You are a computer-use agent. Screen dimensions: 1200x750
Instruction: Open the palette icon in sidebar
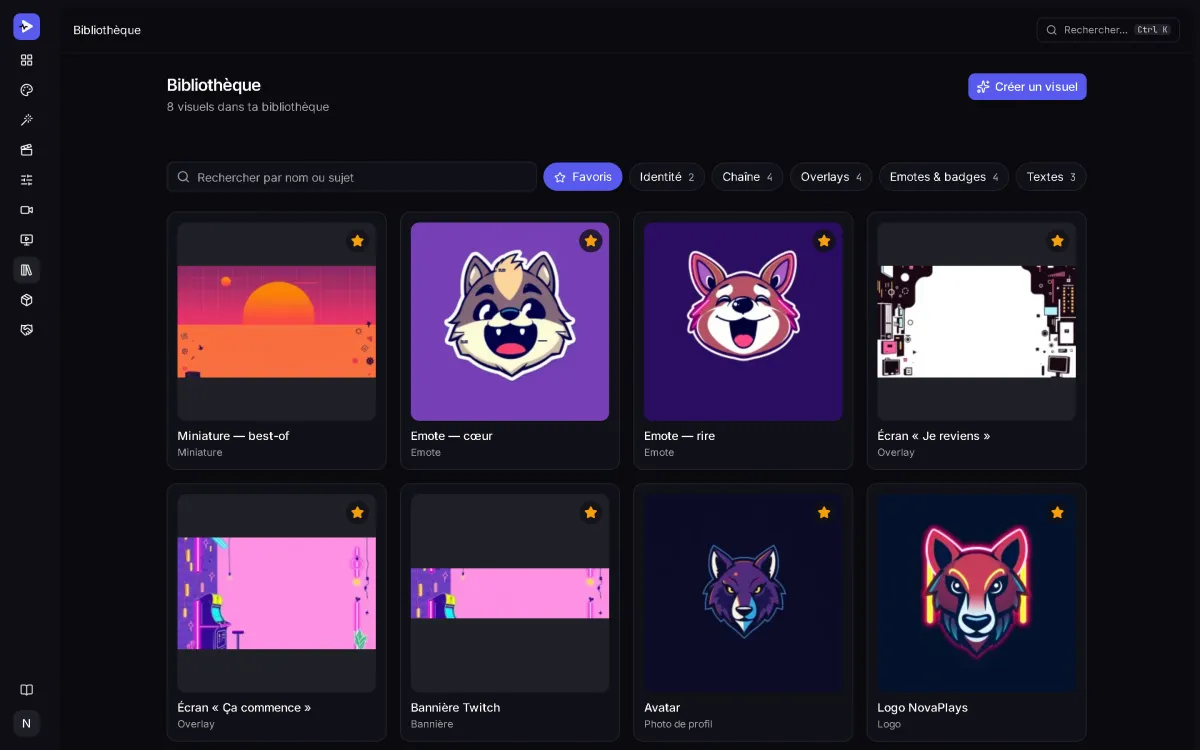coord(27,90)
